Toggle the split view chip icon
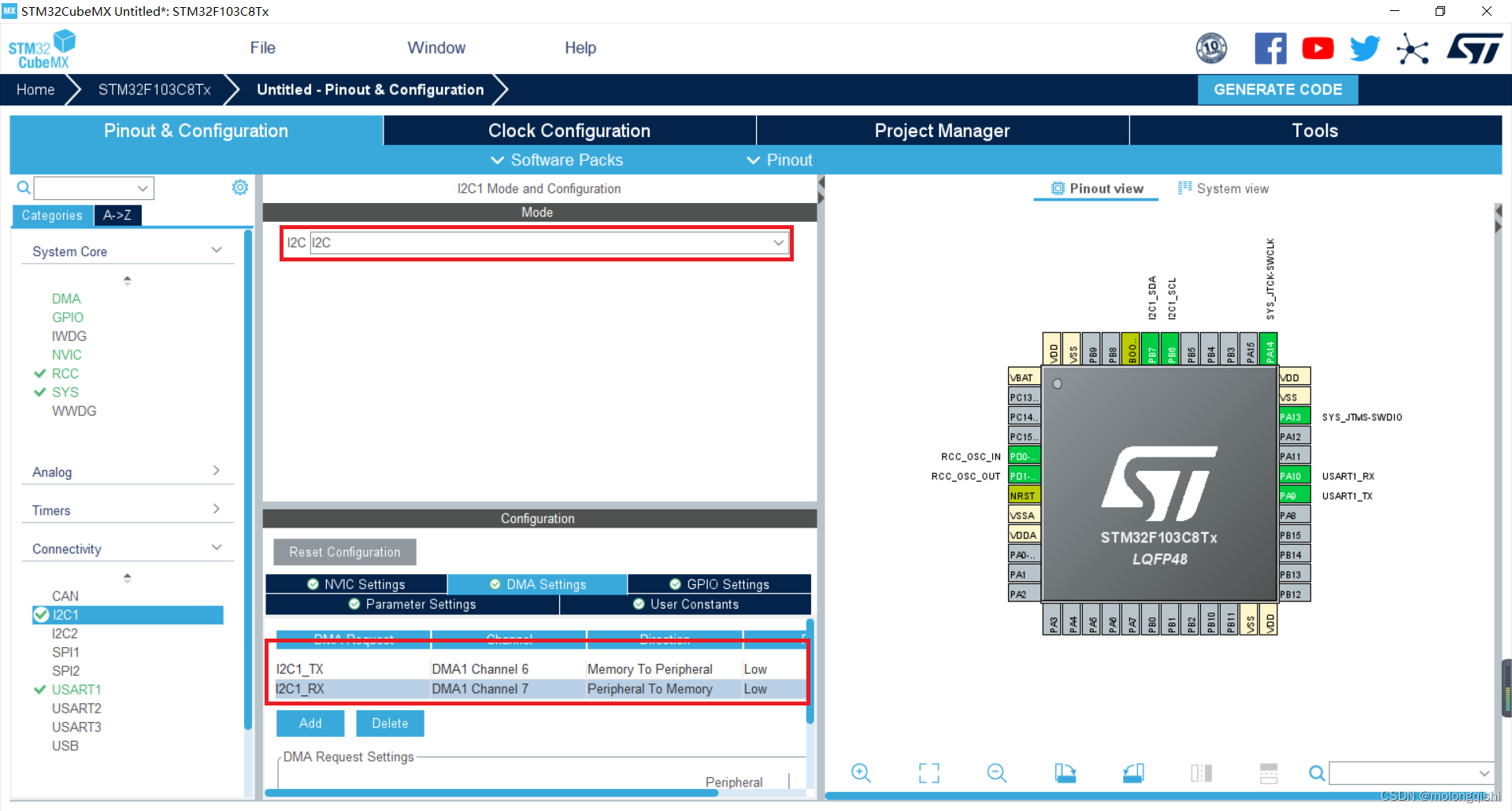 1201,773
